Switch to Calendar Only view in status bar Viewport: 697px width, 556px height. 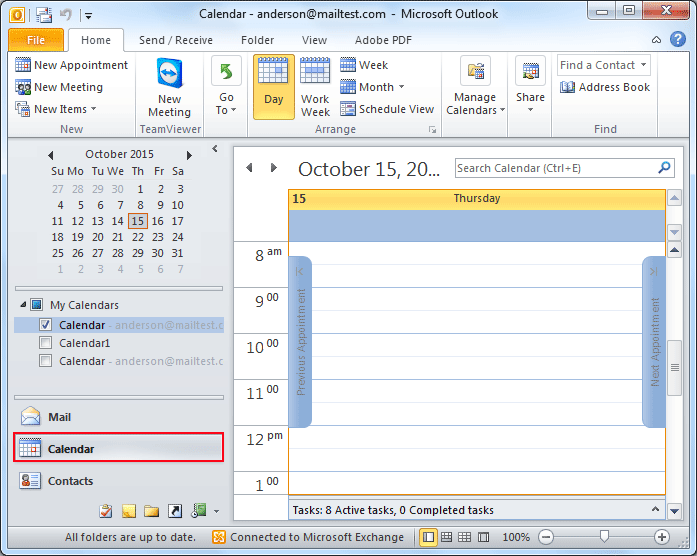465,537
